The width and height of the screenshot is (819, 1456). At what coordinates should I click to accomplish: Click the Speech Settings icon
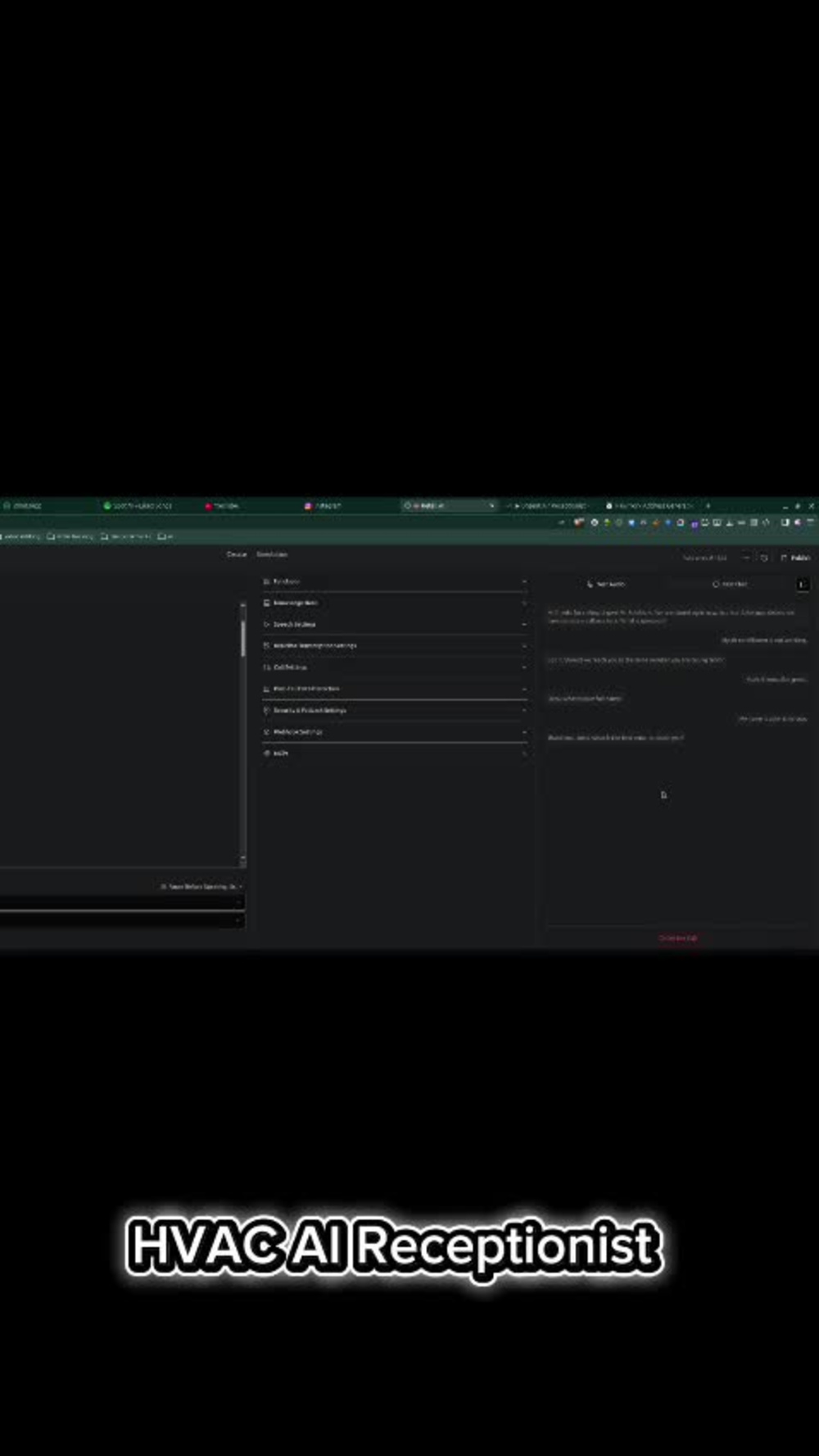(x=266, y=624)
